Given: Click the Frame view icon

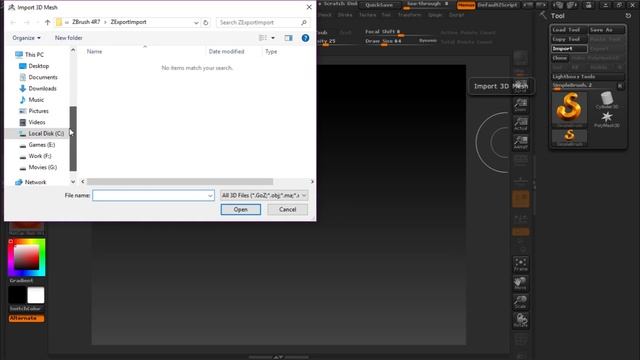Looking at the screenshot, I should [x=520, y=264].
